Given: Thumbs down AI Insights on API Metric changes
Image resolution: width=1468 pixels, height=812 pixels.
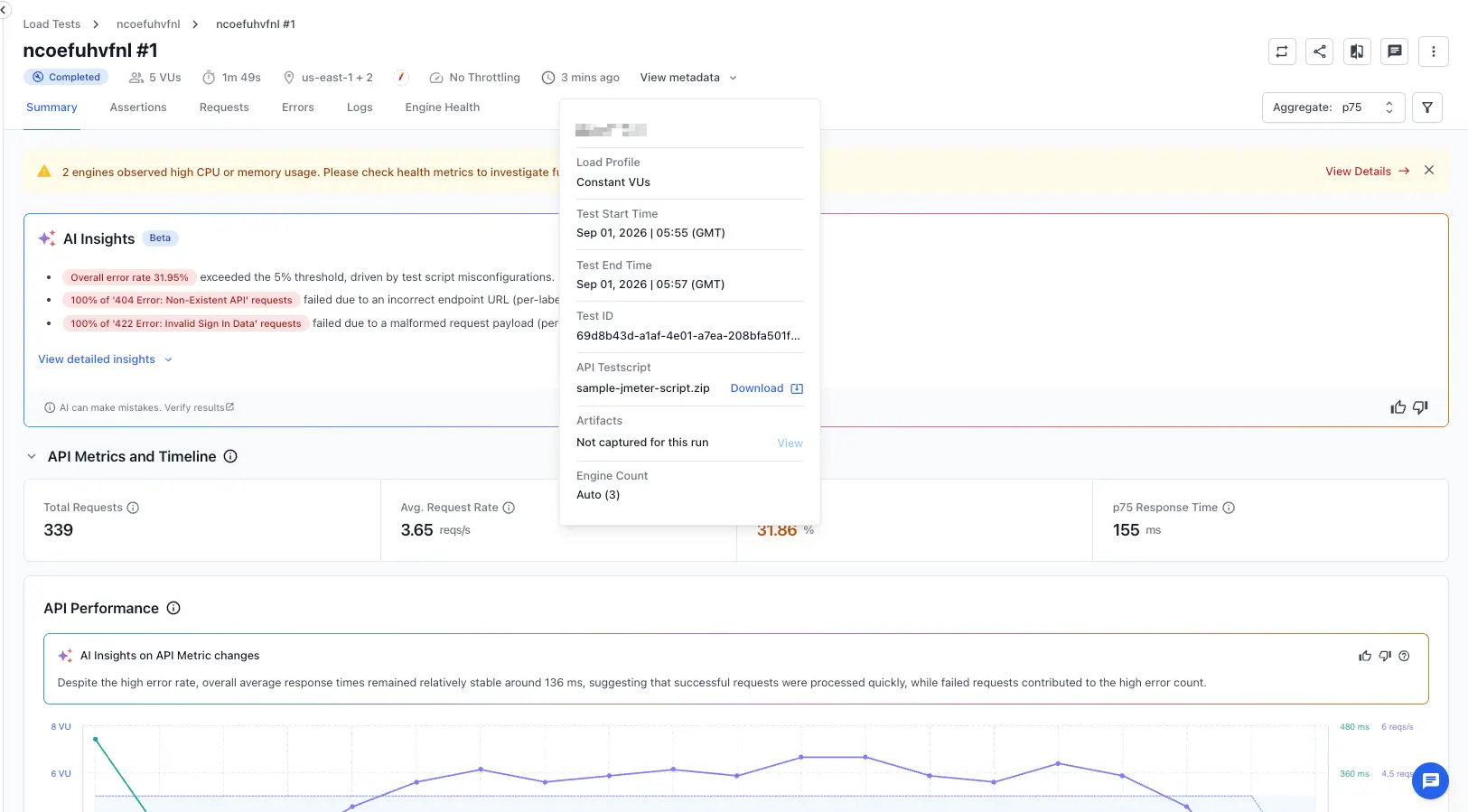Looking at the screenshot, I should click(1385, 656).
